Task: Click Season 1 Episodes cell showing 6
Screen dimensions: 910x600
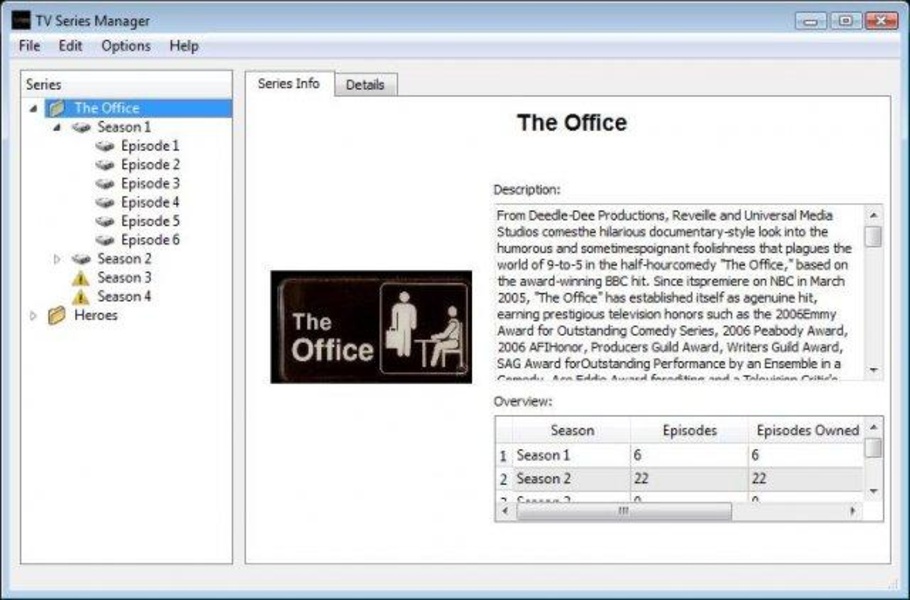Action: (689, 456)
